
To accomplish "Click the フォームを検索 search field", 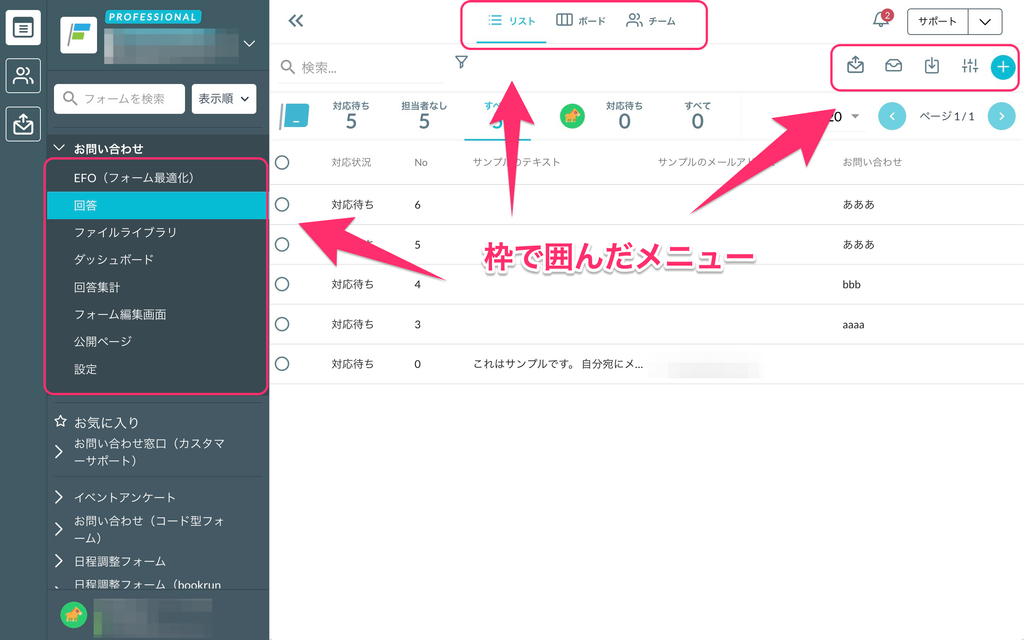I will tap(120, 99).
